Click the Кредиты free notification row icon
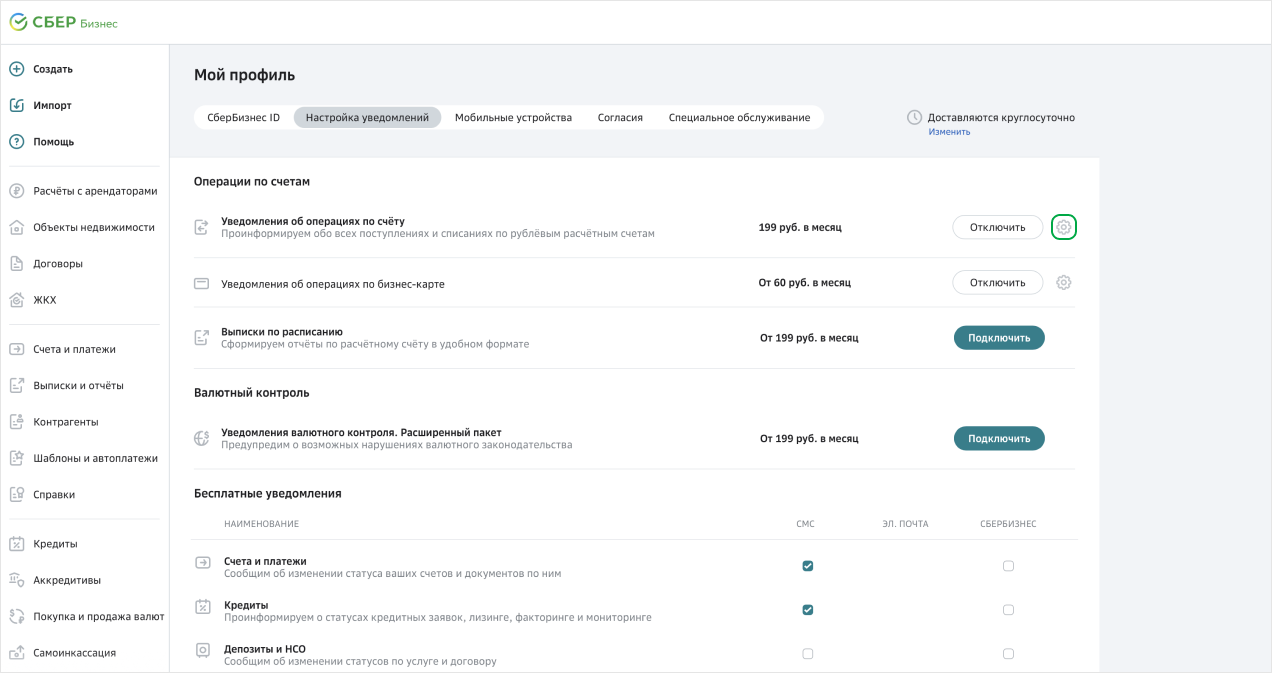This screenshot has width=1272, height=673. 203,606
